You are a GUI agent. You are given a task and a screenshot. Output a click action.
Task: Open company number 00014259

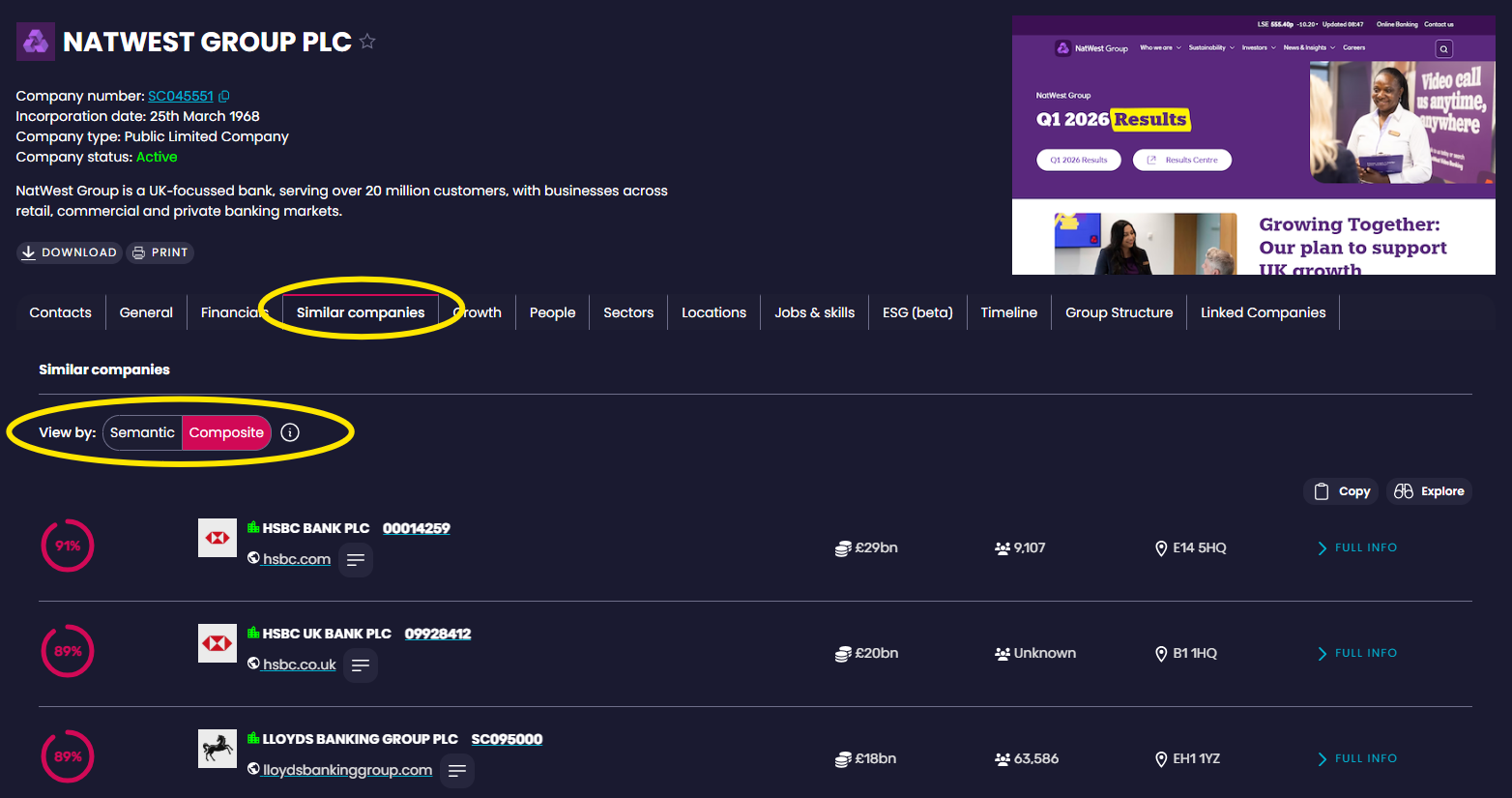click(417, 528)
